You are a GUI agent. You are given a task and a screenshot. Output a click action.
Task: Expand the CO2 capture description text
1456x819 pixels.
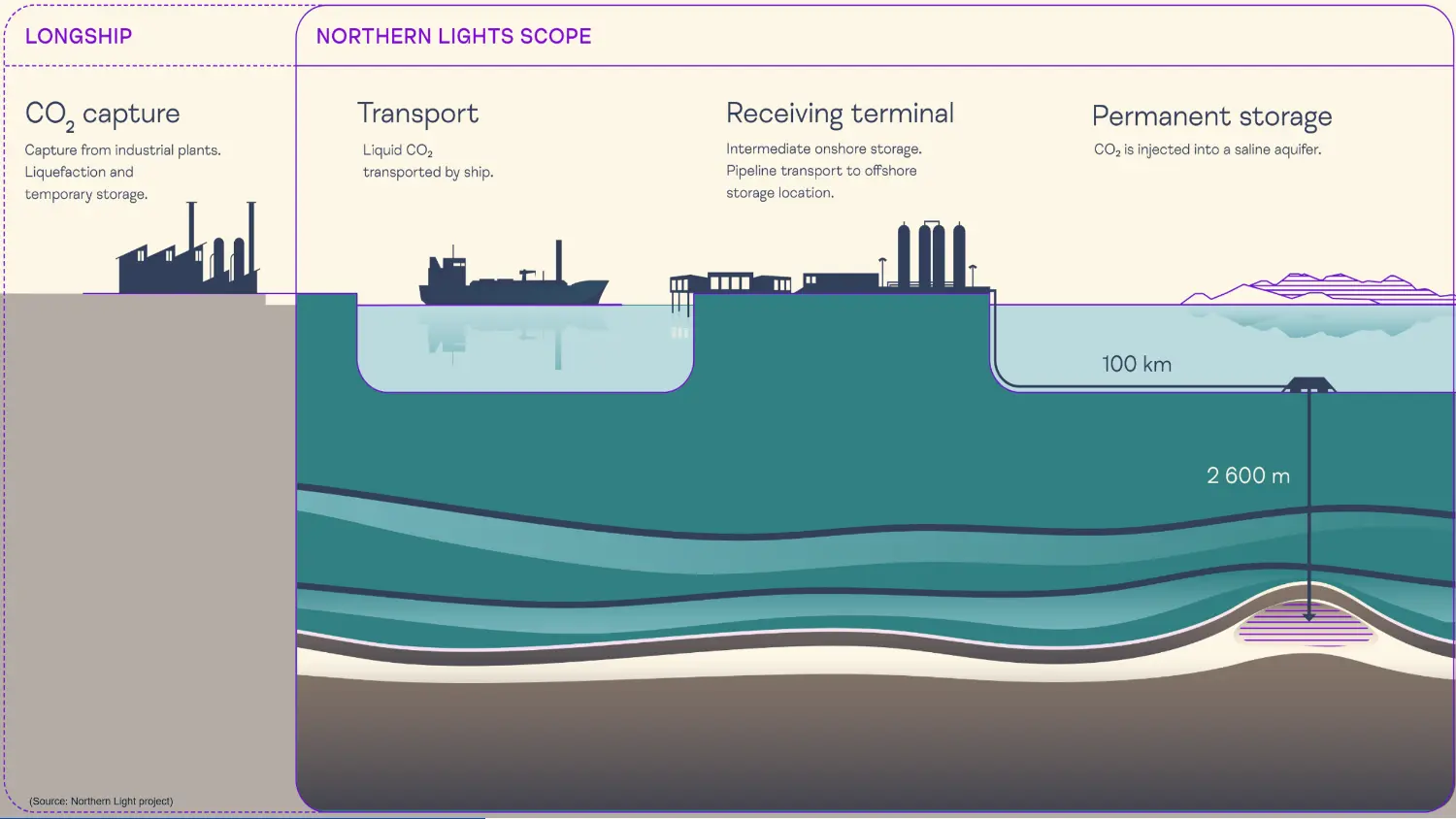pyautogui.click(x=123, y=172)
